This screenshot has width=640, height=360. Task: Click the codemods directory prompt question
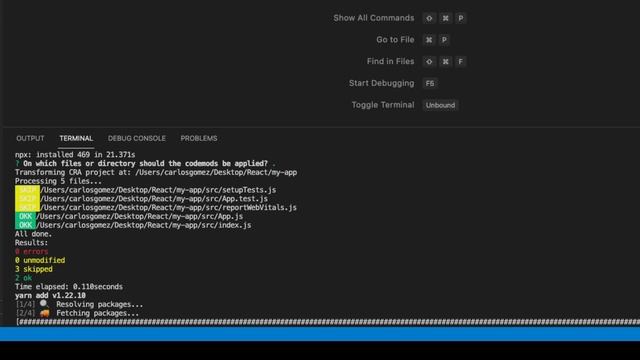click(145, 164)
